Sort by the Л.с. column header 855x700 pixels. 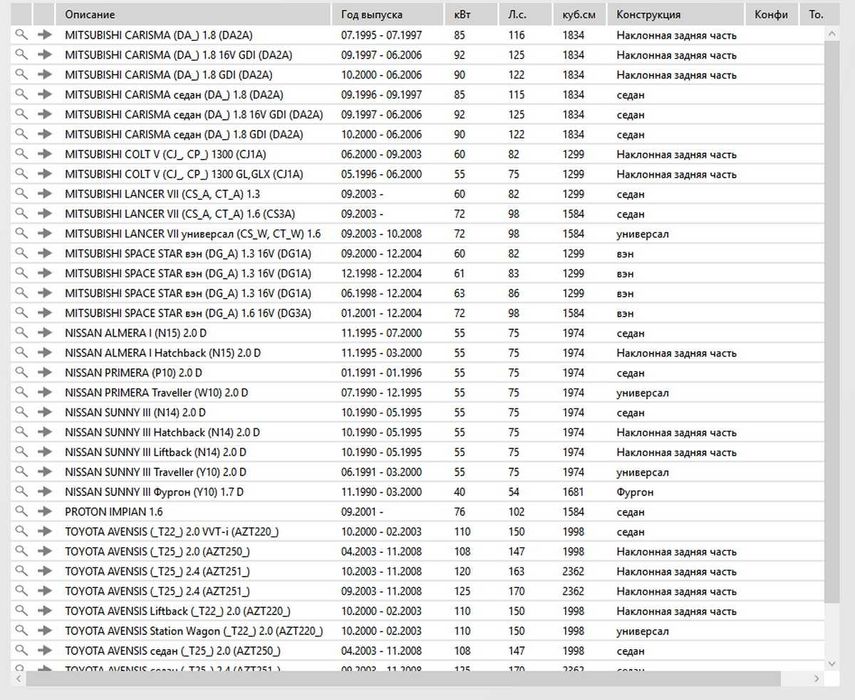click(x=525, y=15)
